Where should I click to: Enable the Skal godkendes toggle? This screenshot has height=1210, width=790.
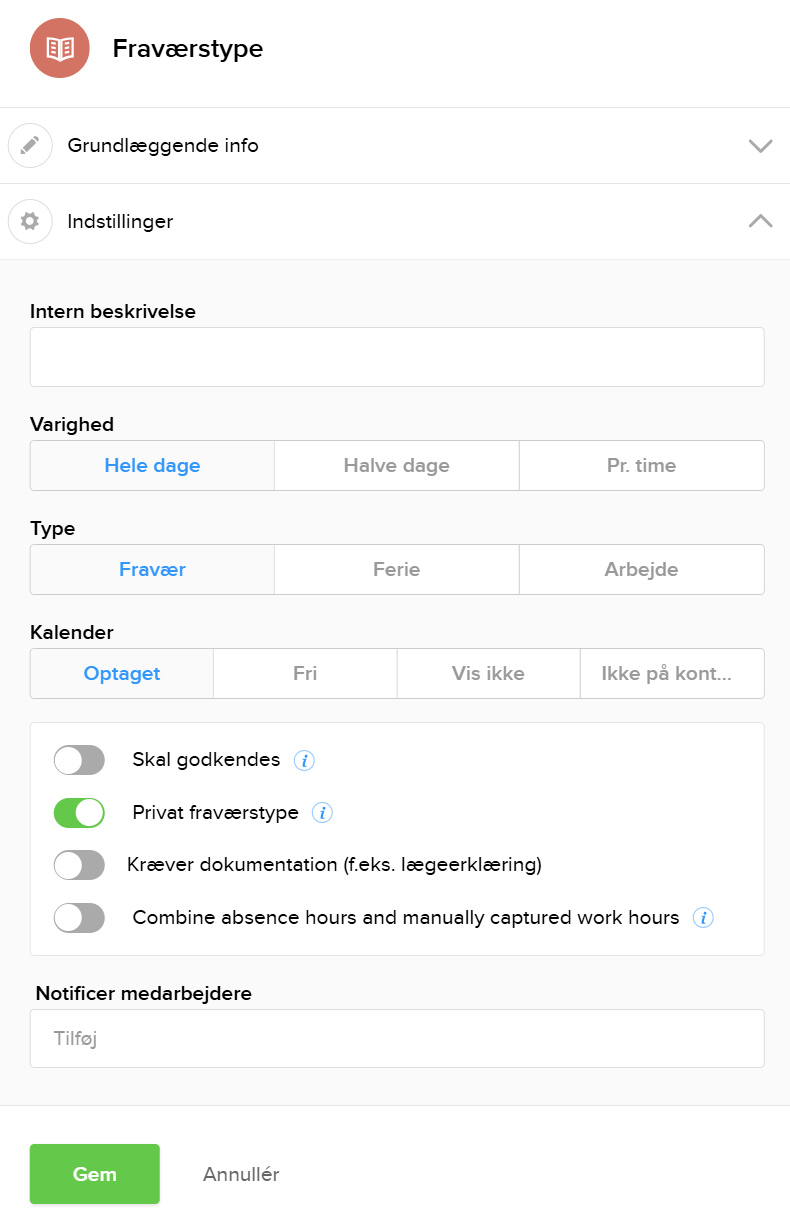(79, 760)
